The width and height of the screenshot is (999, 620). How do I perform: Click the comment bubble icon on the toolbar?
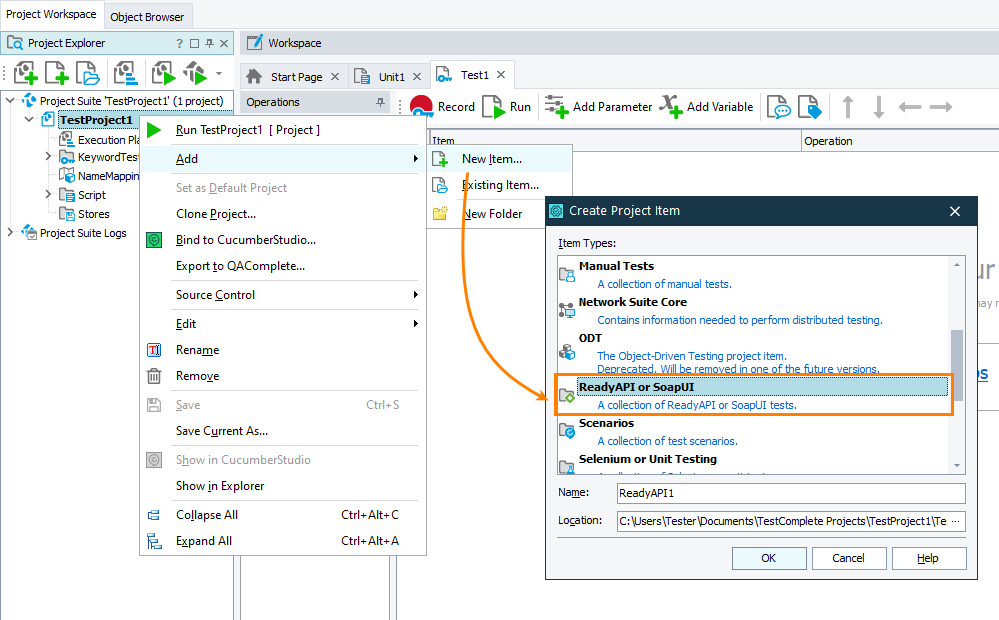(781, 106)
